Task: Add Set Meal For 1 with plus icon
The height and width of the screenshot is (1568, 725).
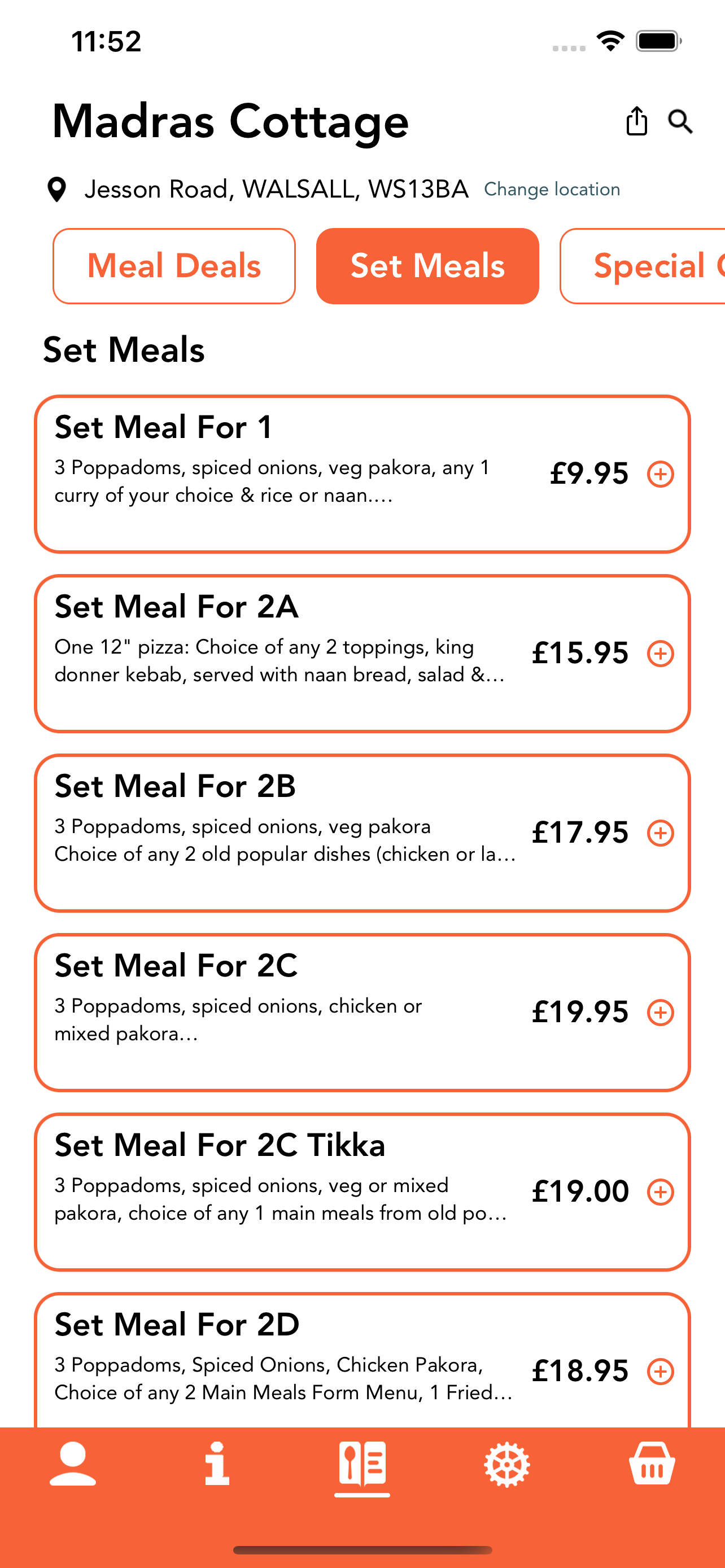Action: pyautogui.click(x=661, y=474)
